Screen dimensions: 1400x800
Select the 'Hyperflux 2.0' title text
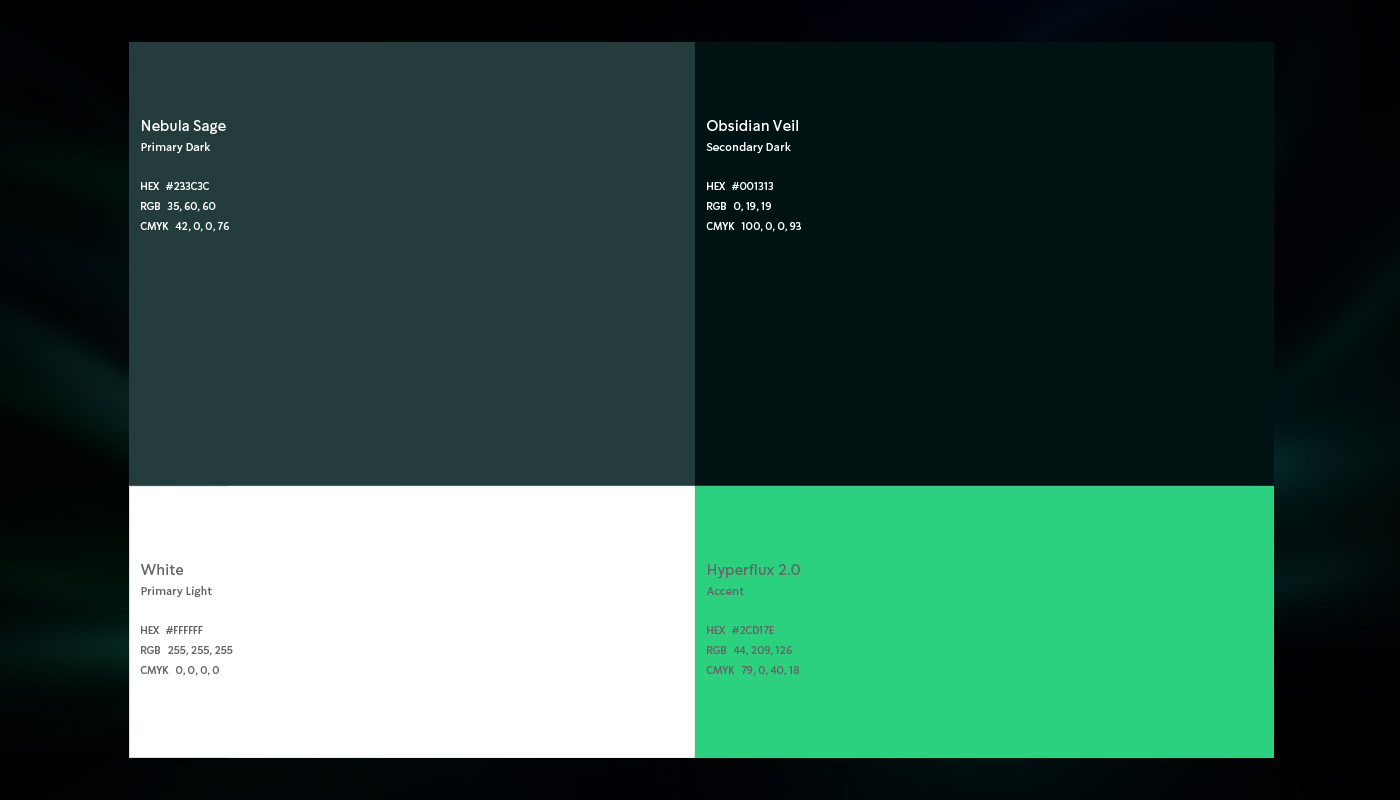[x=753, y=570]
